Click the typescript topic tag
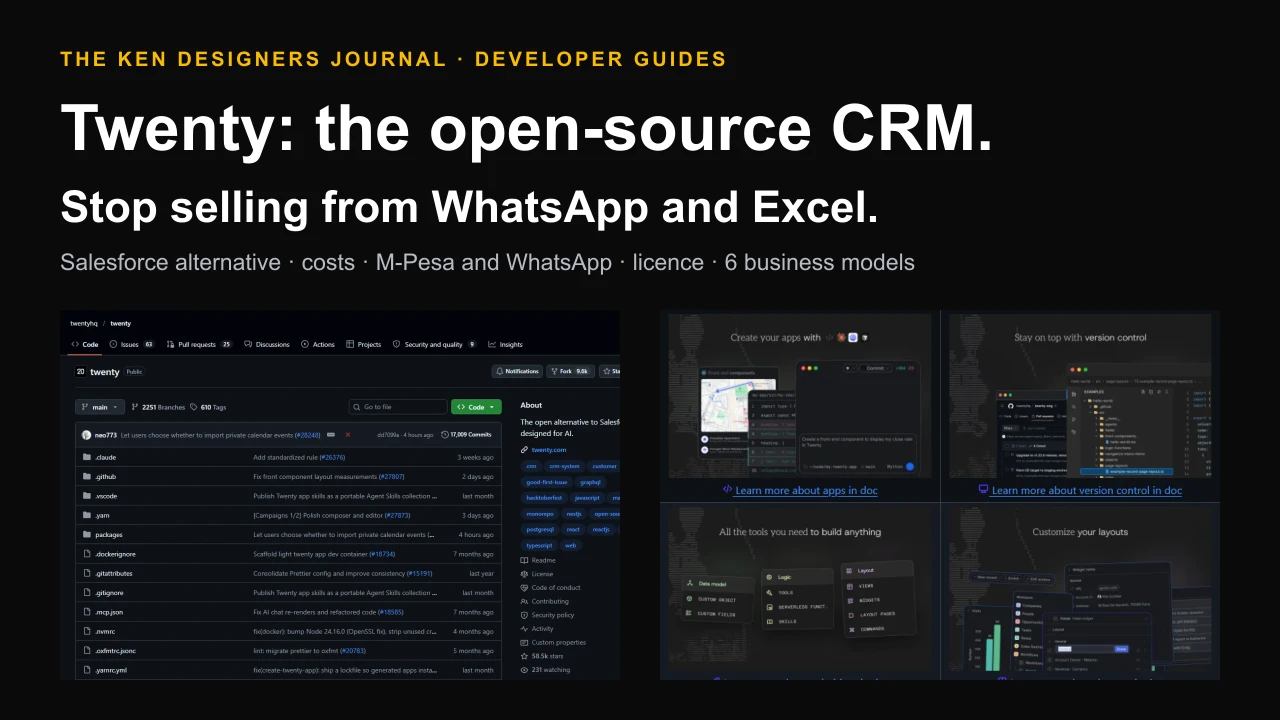Image resolution: width=1280 pixels, height=720 pixels. (540, 546)
